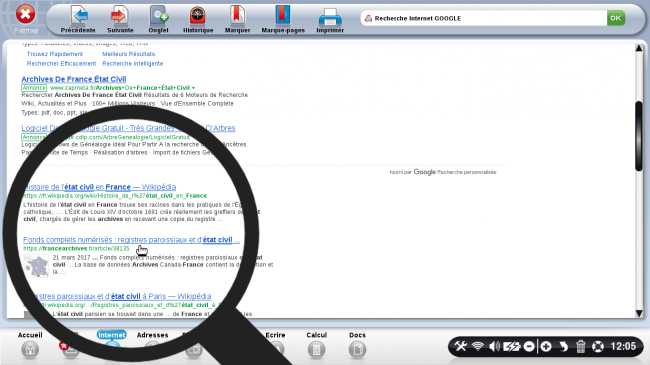Focus the Recherche Internet GOOGLE search field
The width and height of the screenshot is (650, 365).
pos(483,18)
